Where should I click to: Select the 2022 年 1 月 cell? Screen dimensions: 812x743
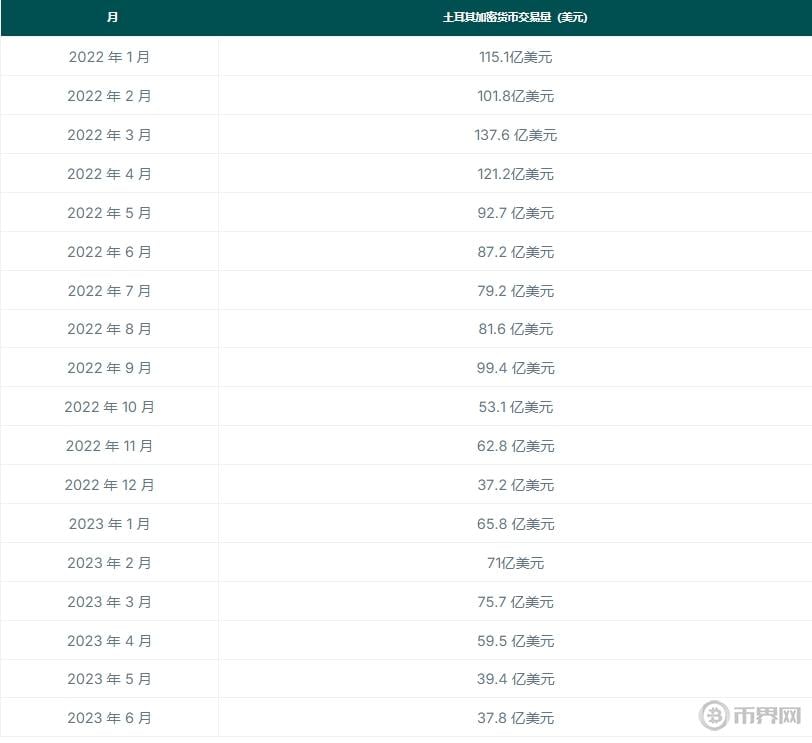[x=110, y=57]
